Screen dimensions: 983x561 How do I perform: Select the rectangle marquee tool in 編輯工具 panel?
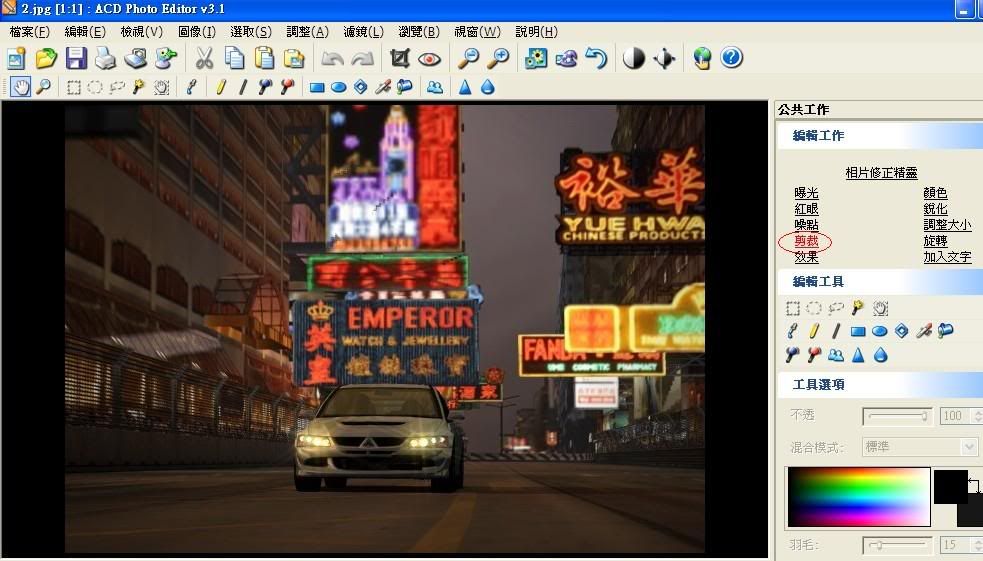click(x=793, y=309)
